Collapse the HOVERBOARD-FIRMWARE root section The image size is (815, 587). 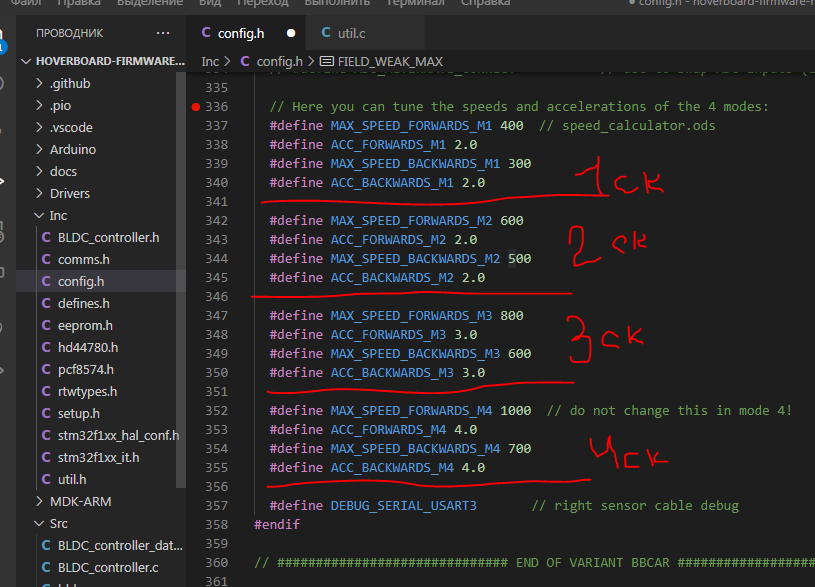point(109,60)
